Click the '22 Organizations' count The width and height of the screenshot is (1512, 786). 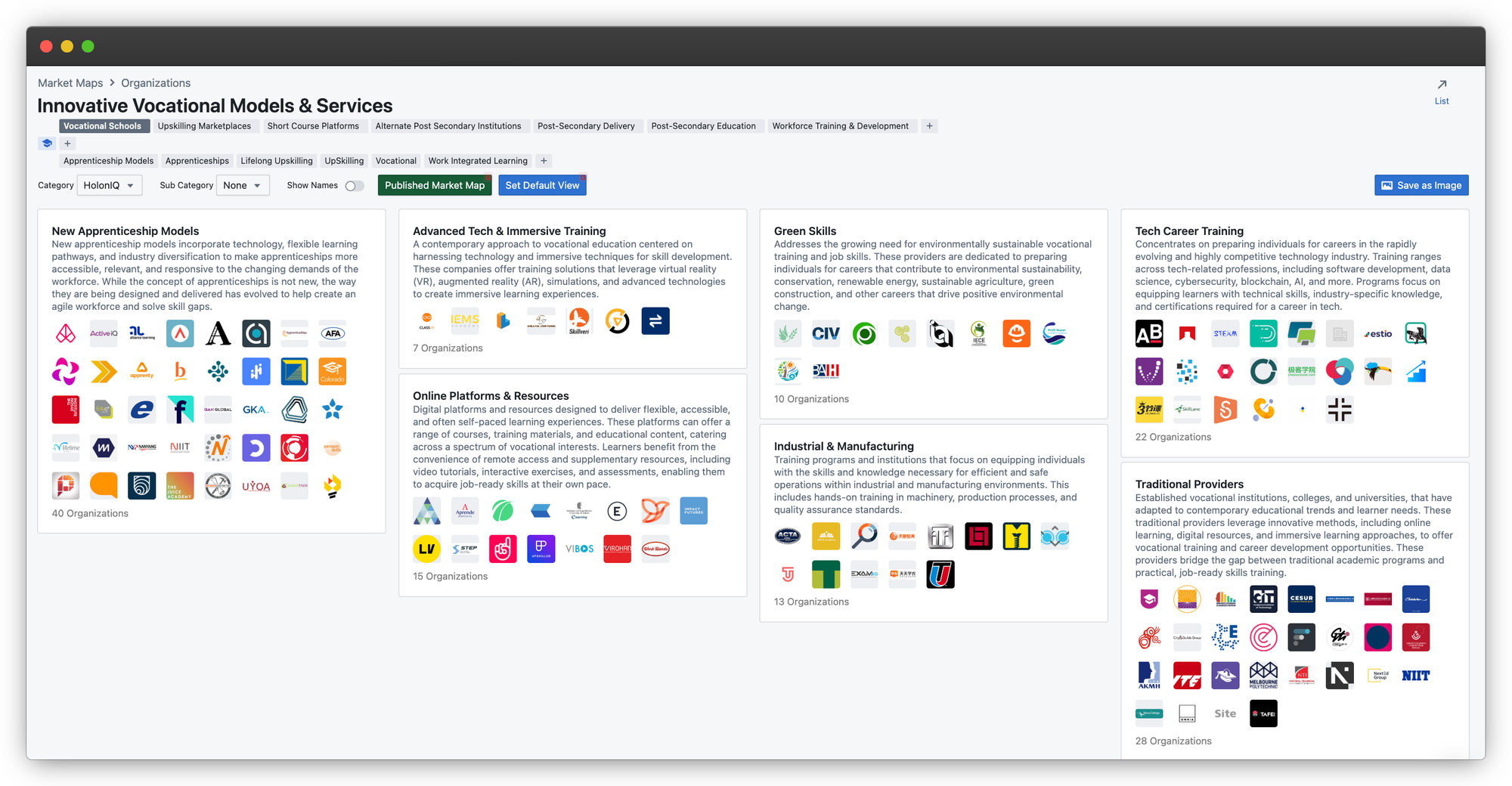point(1173,437)
